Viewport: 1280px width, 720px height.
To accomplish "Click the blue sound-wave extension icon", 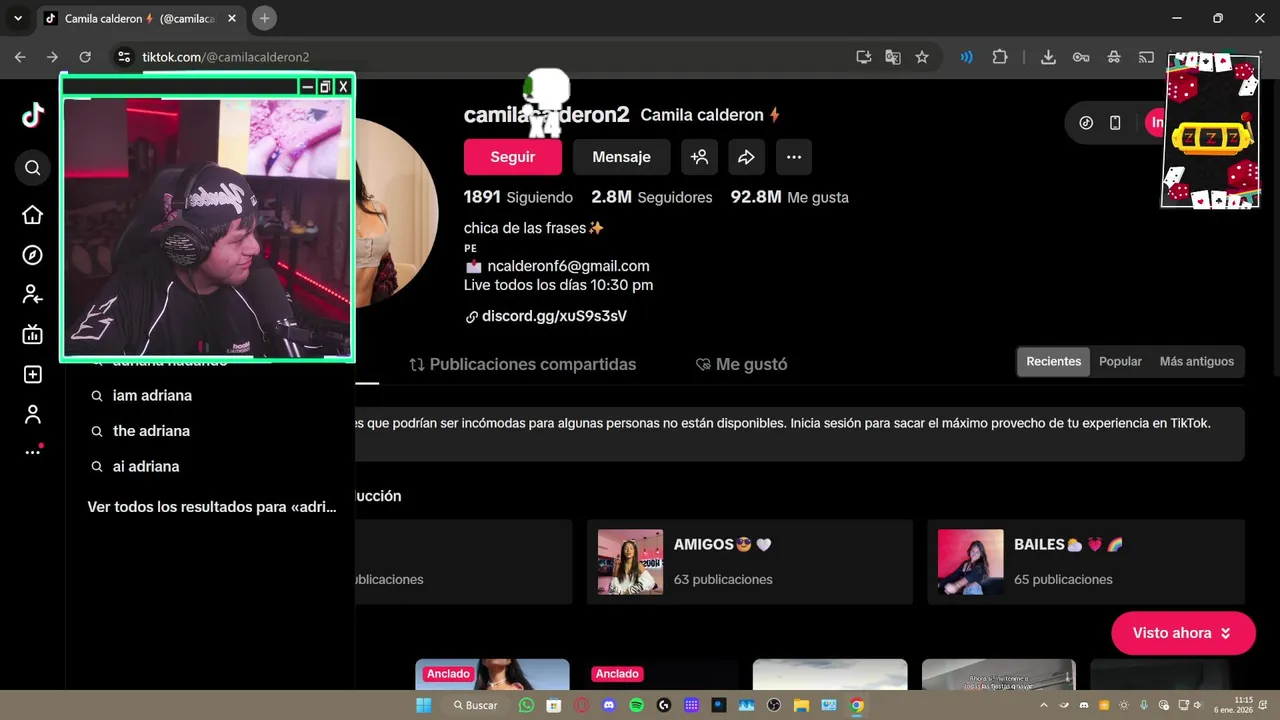I will pyautogui.click(x=966, y=57).
